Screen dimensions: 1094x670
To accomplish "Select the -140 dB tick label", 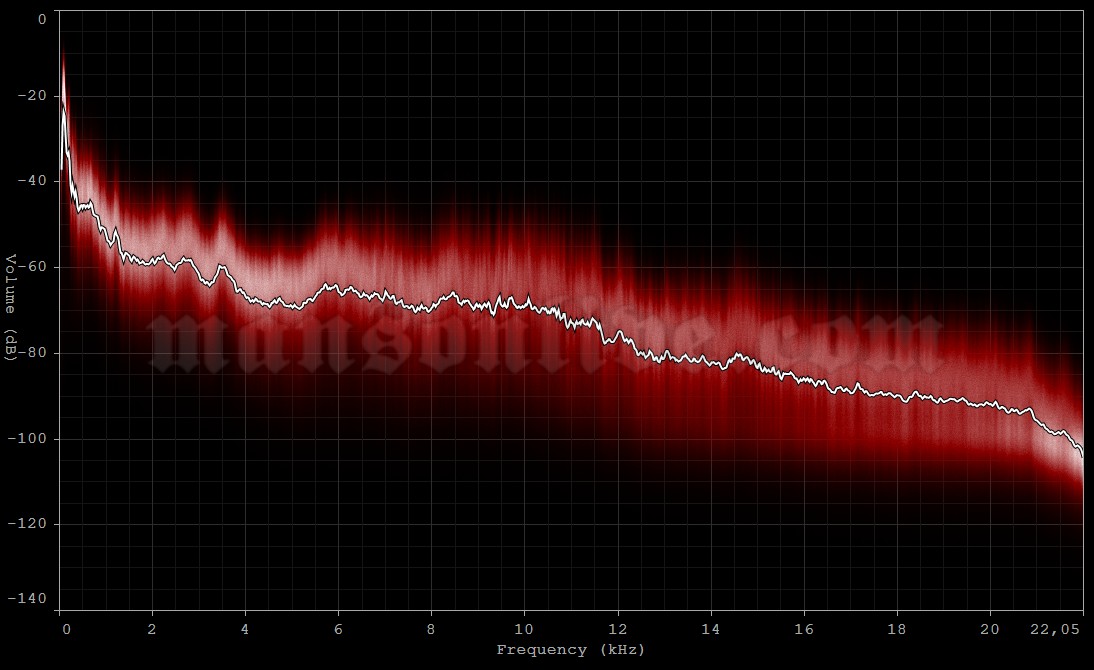I will pos(31,599).
